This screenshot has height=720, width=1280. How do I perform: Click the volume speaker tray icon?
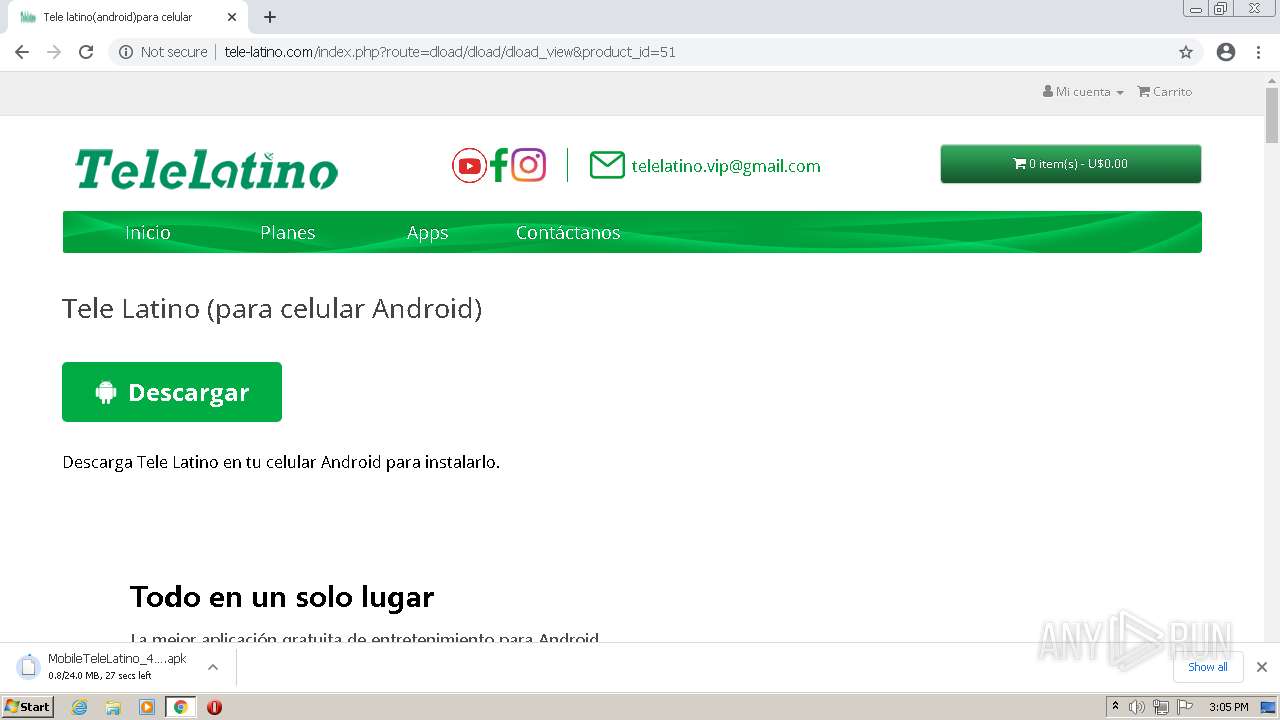pyautogui.click(x=1137, y=707)
